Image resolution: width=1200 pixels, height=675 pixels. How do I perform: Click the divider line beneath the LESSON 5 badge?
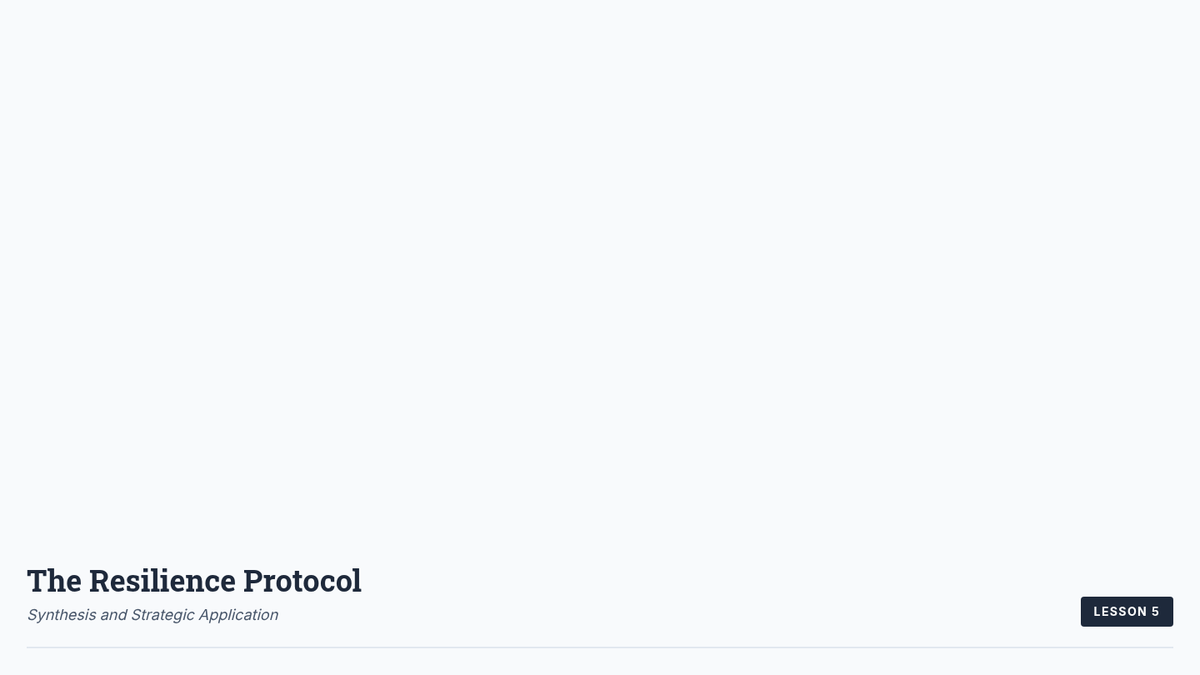tap(1126, 648)
